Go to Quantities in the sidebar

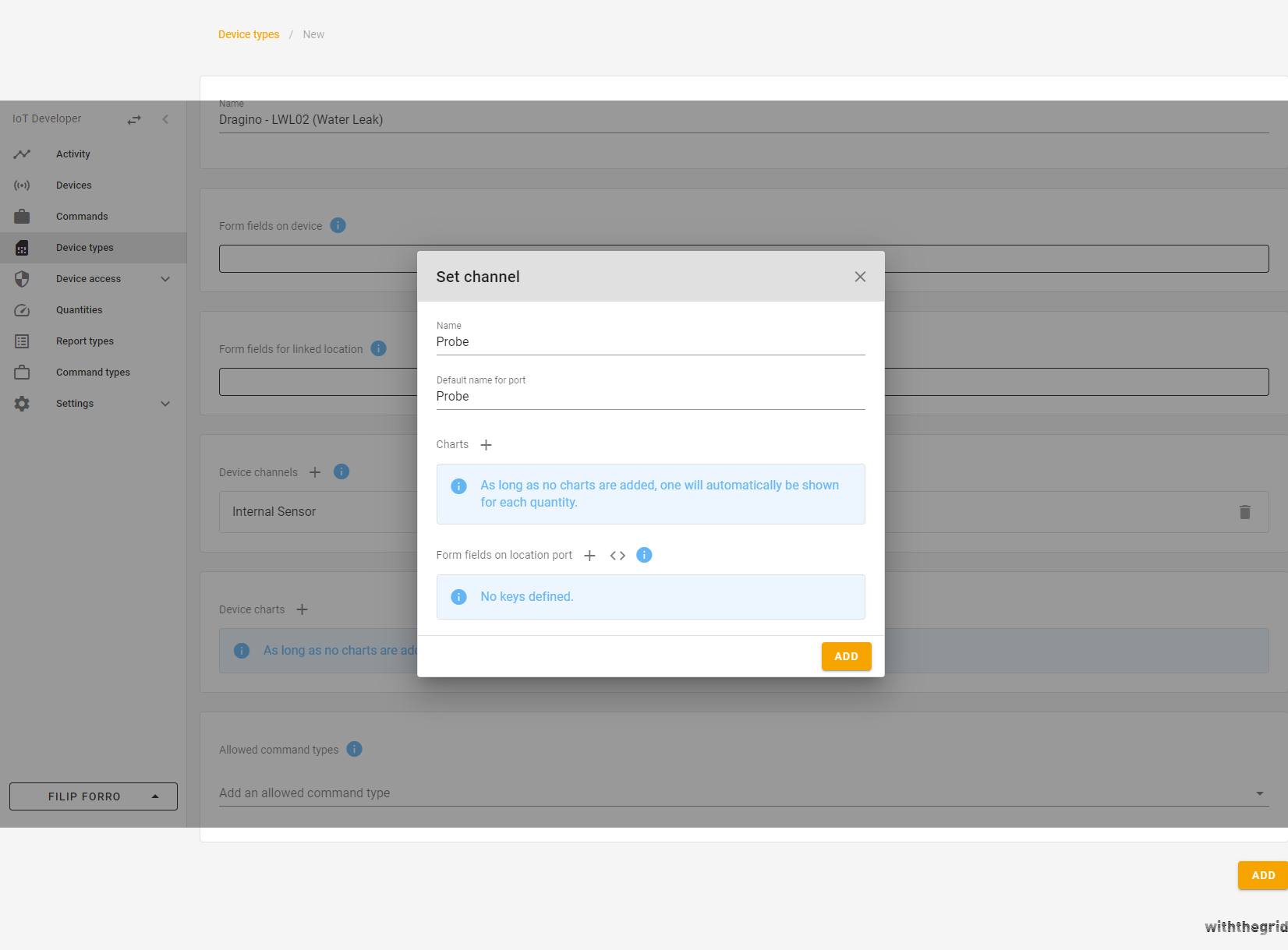pyautogui.click(x=80, y=310)
